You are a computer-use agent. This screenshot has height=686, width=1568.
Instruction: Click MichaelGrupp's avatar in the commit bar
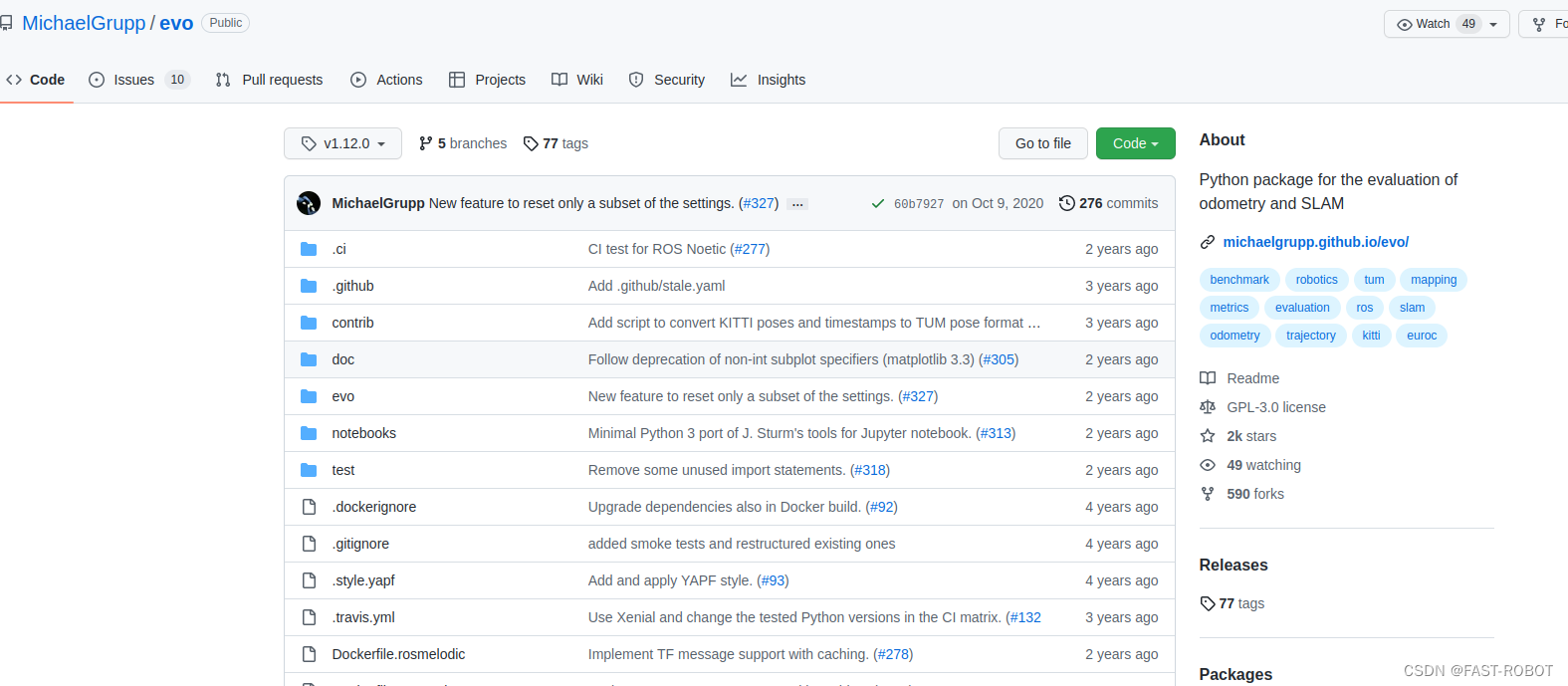(309, 203)
